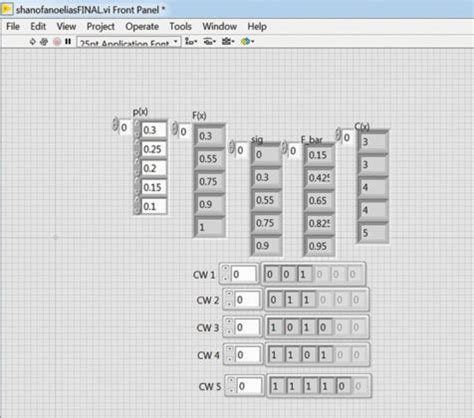Click the CW 5 index input field
This screenshot has width=474, height=418.
[x=250, y=386]
